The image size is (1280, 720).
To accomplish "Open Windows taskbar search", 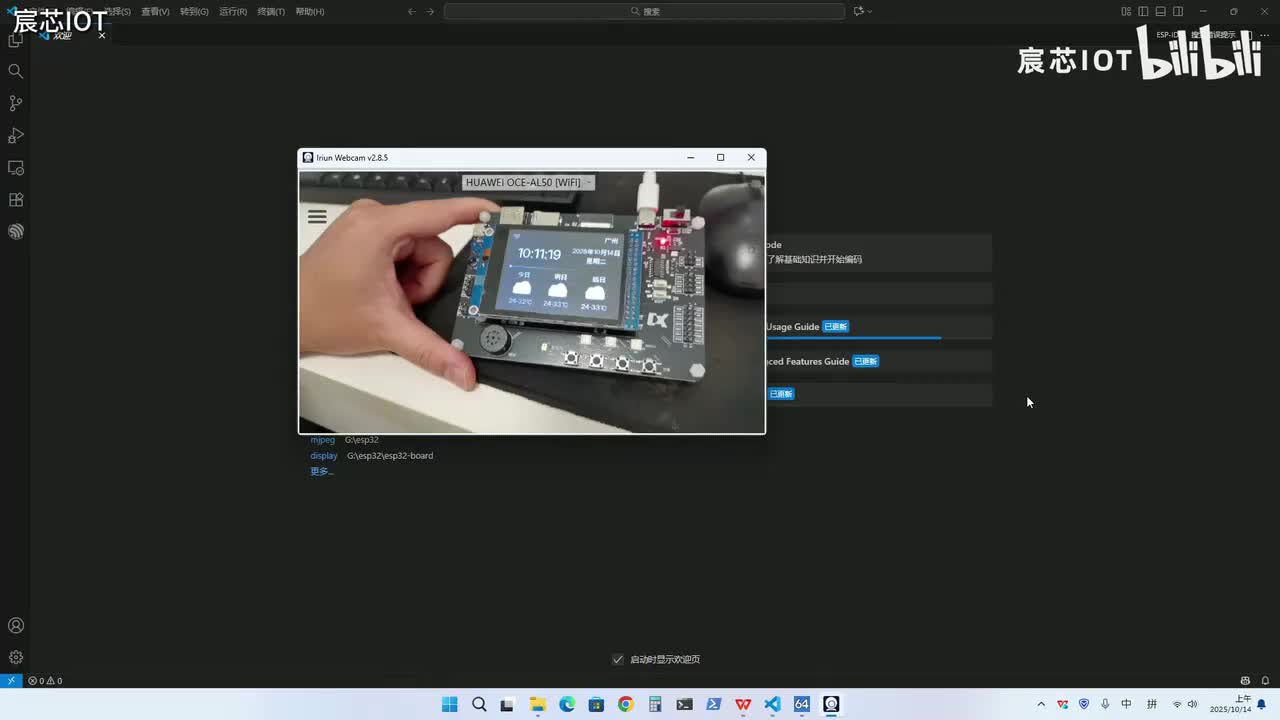I will 479,704.
